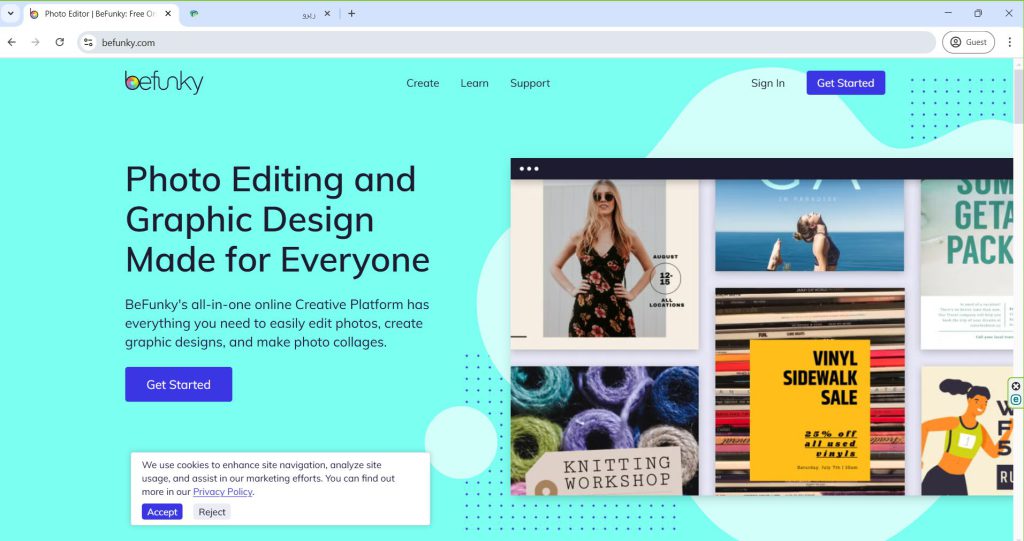Switch to the Photo Editor BeFunky tab
The width and height of the screenshot is (1024, 541).
tap(101, 14)
